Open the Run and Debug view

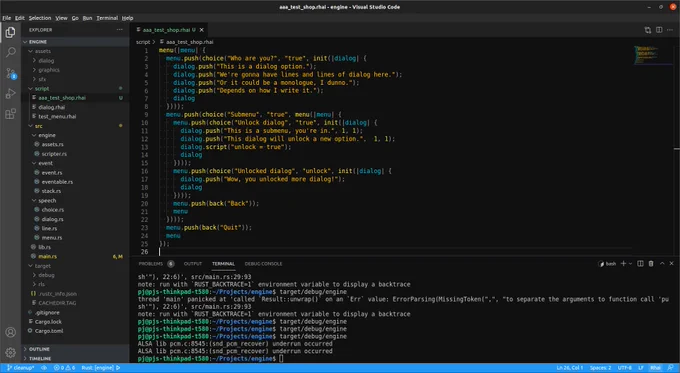point(10,93)
